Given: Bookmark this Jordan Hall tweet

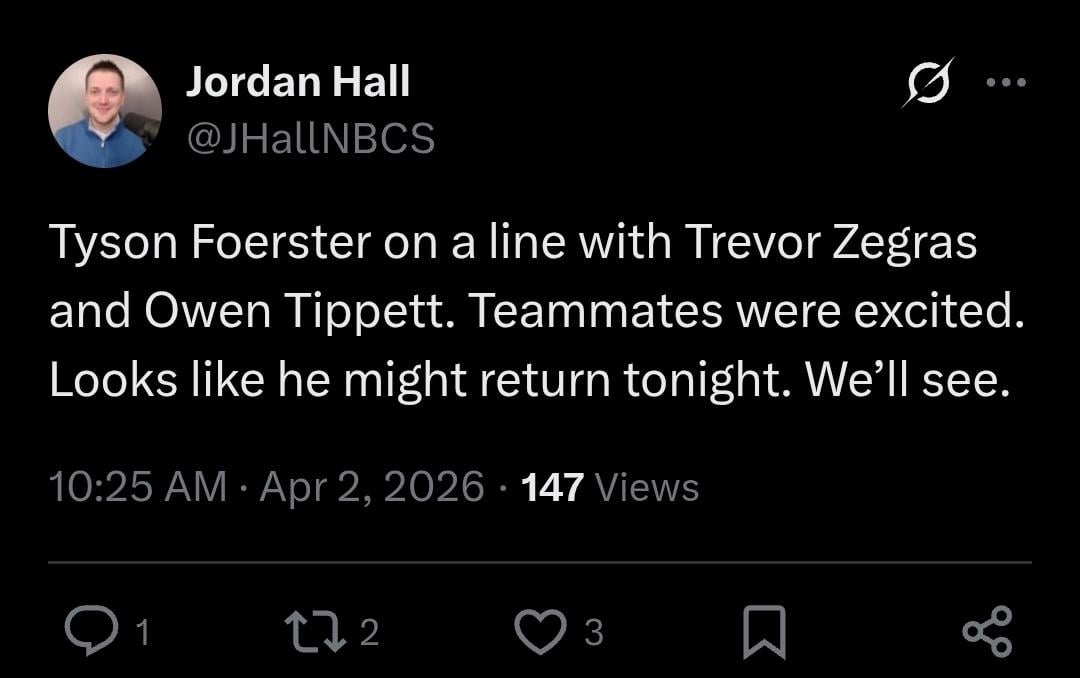Looking at the screenshot, I should click(764, 633).
